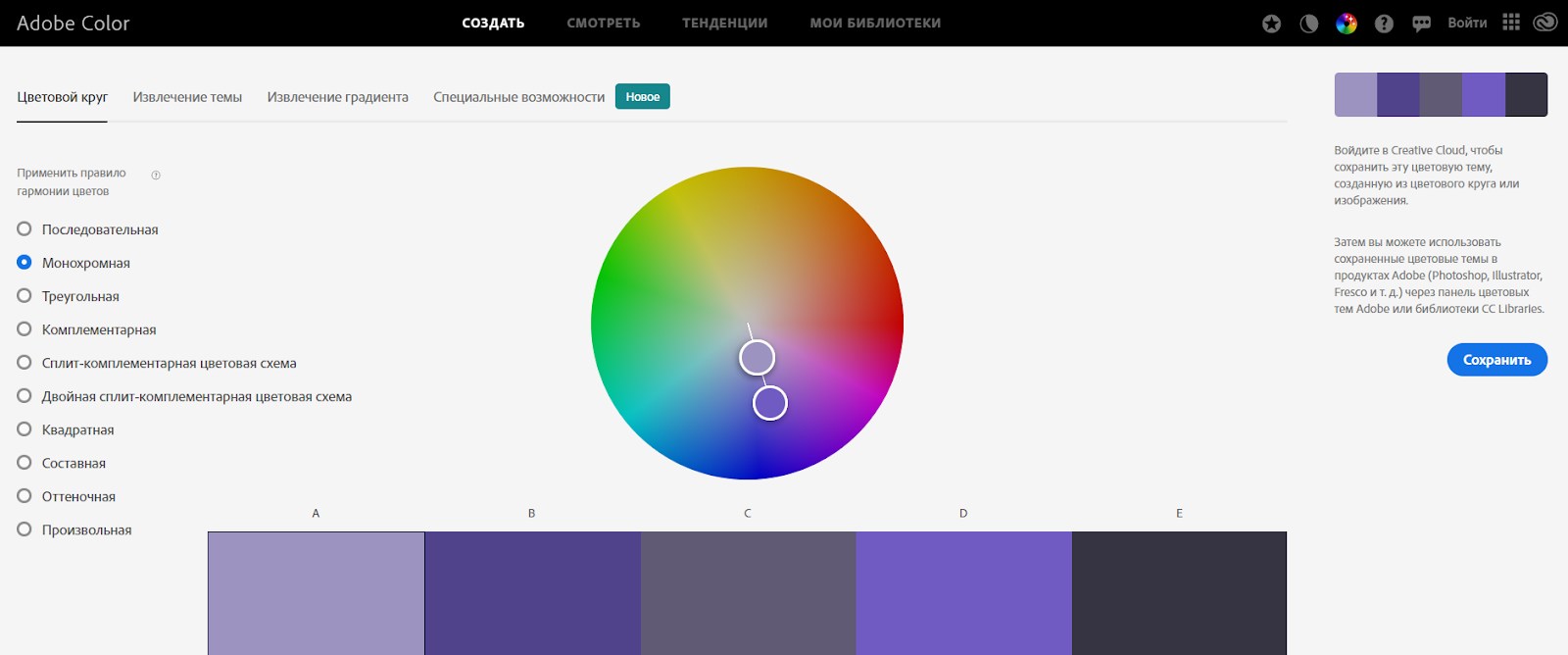
Task: Select the Оттеночная harmony rule
Action: [66, 496]
